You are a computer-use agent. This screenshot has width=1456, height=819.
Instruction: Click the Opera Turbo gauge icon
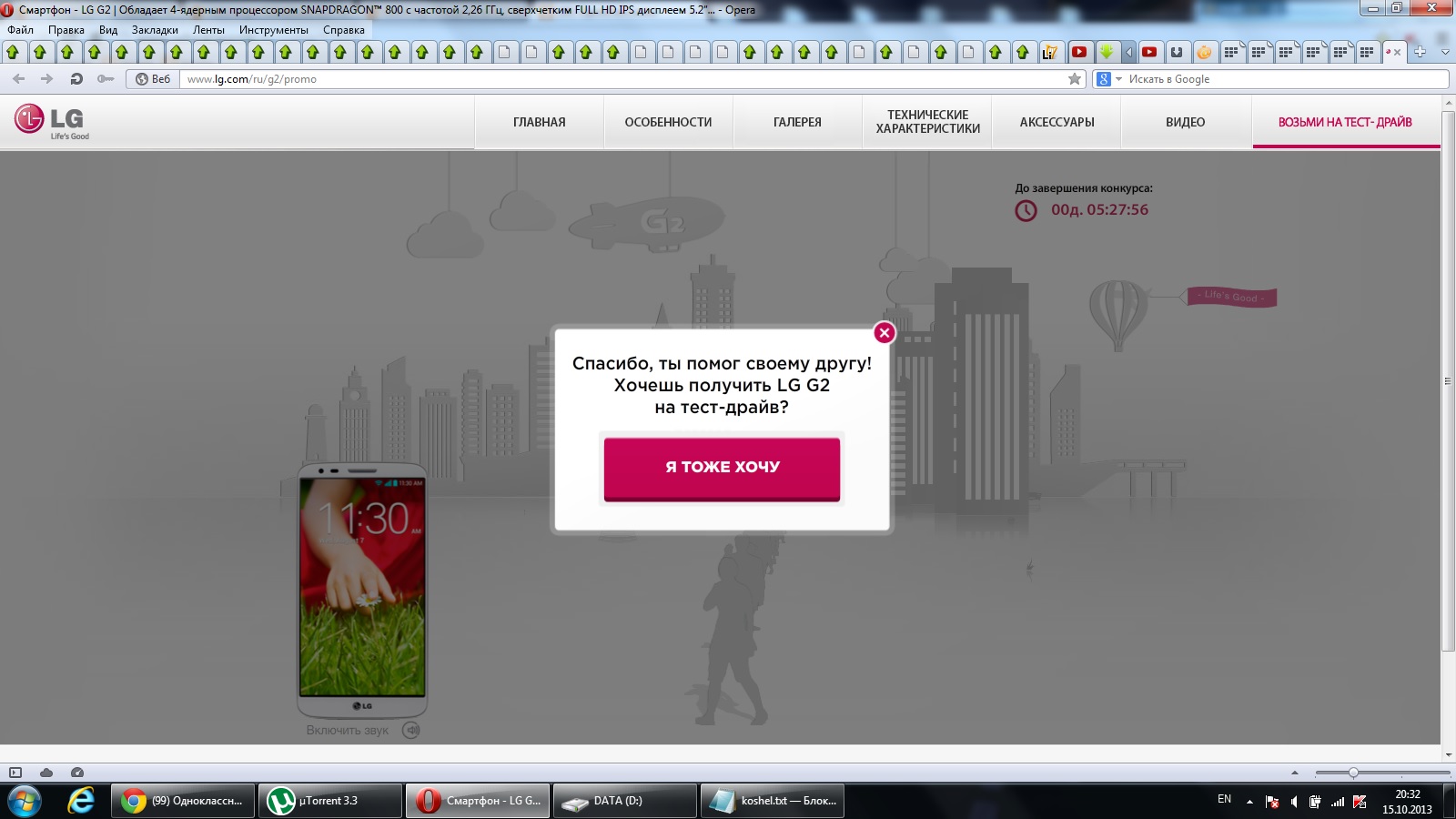pos(77,773)
